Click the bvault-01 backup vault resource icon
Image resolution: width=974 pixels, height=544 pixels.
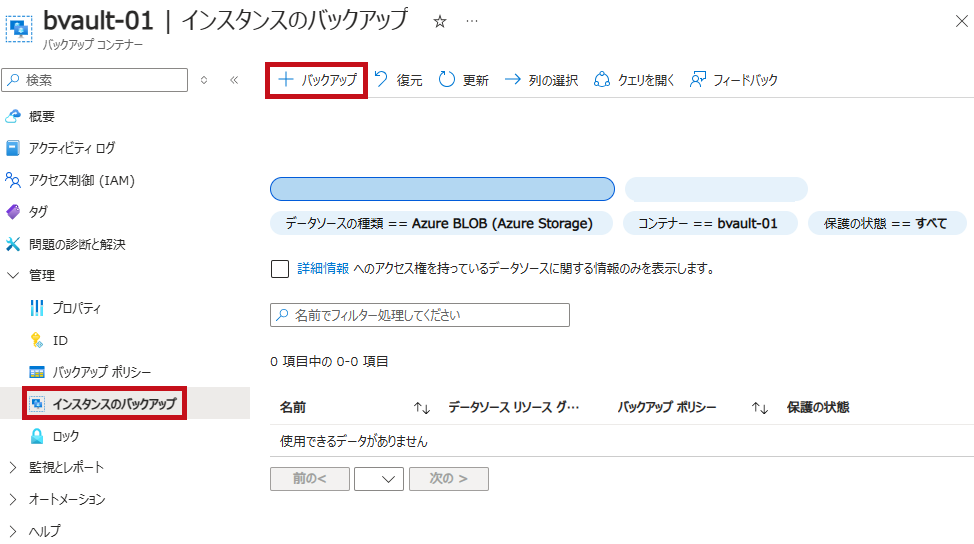(x=19, y=29)
